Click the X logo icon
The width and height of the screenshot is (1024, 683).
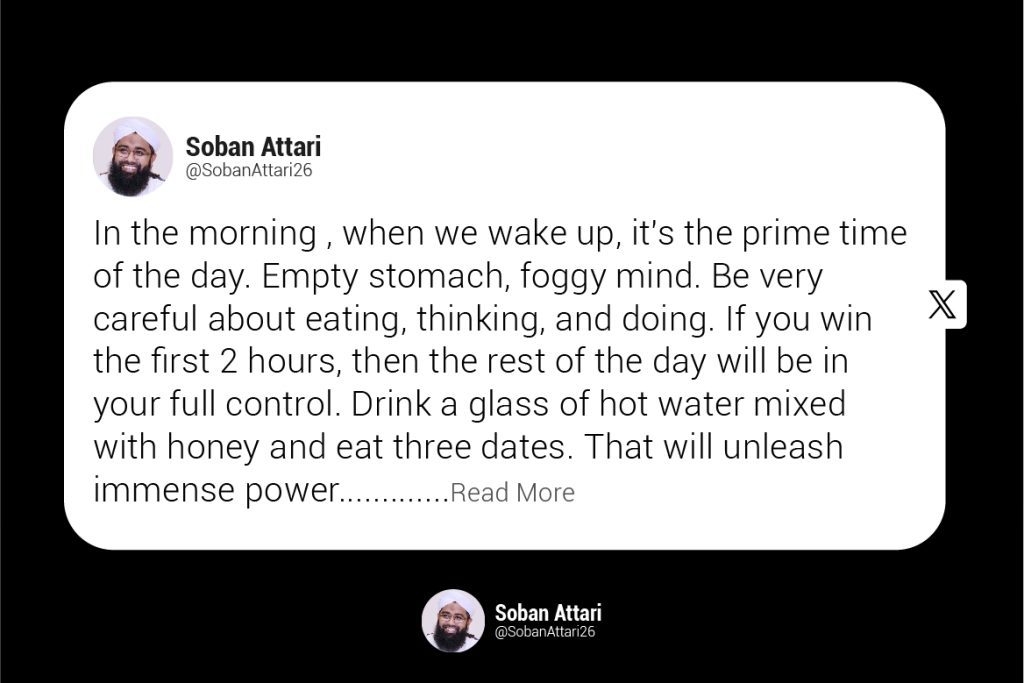coord(942,305)
